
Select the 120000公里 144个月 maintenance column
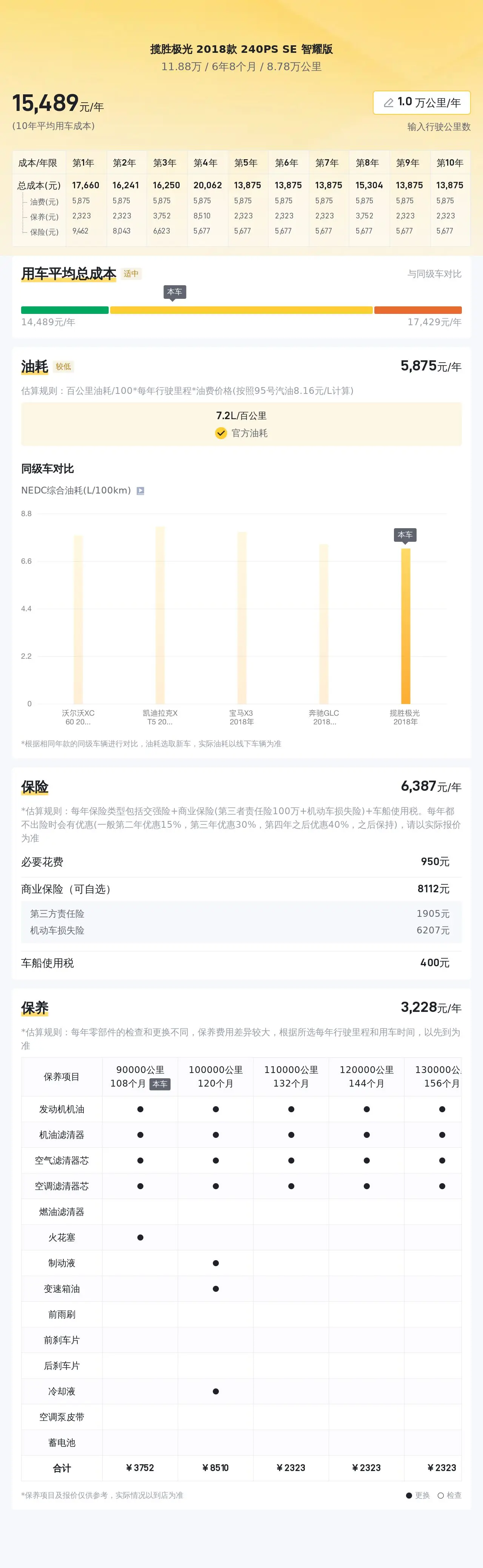(x=367, y=1076)
